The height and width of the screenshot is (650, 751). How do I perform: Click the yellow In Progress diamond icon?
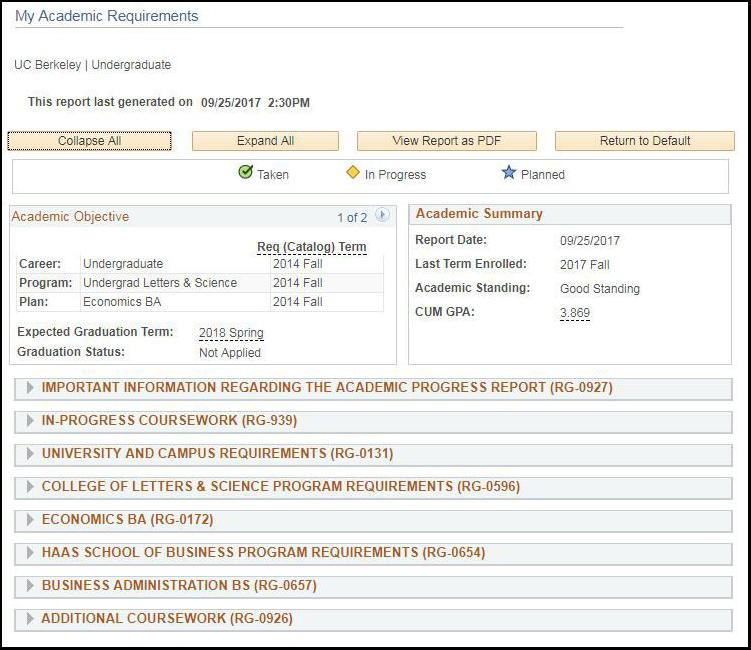tap(353, 172)
